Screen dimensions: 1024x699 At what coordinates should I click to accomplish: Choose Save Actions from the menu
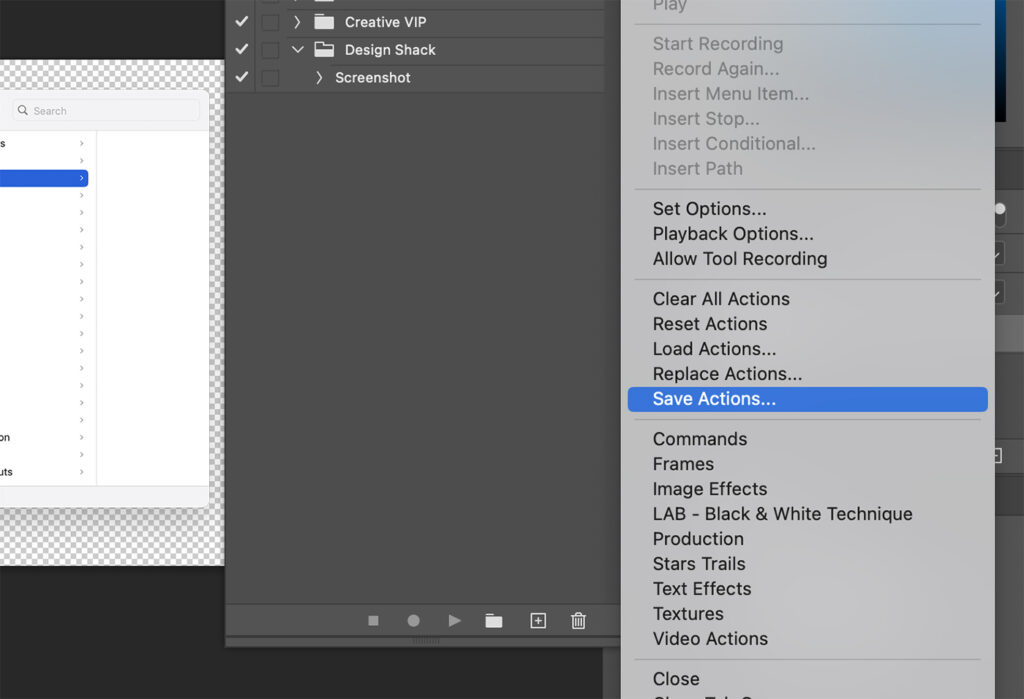pyautogui.click(x=714, y=398)
